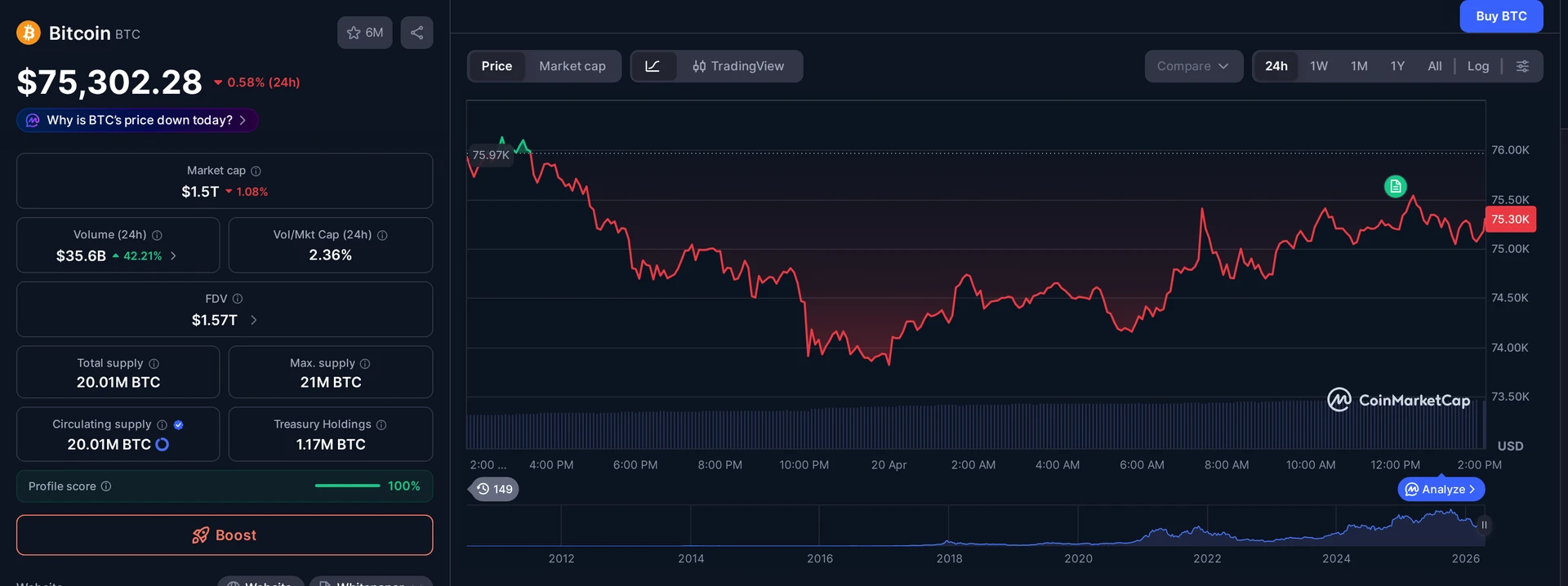
Task: Click the green news document marker on chart
Action: (x=1396, y=186)
